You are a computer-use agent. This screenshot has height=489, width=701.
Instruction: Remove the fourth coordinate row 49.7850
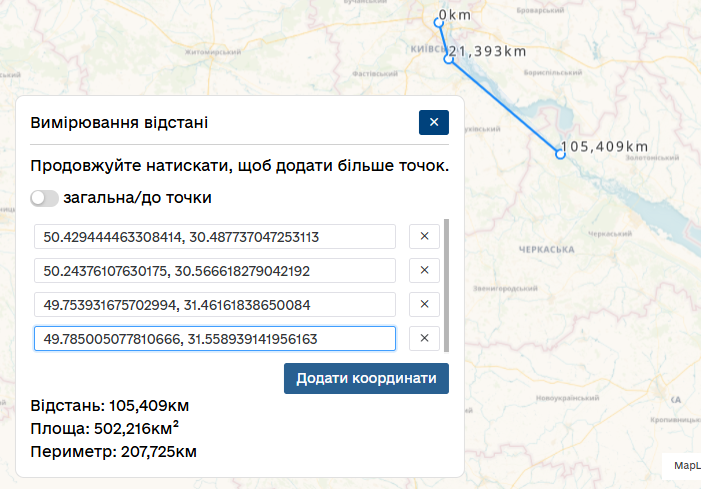(423, 339)
